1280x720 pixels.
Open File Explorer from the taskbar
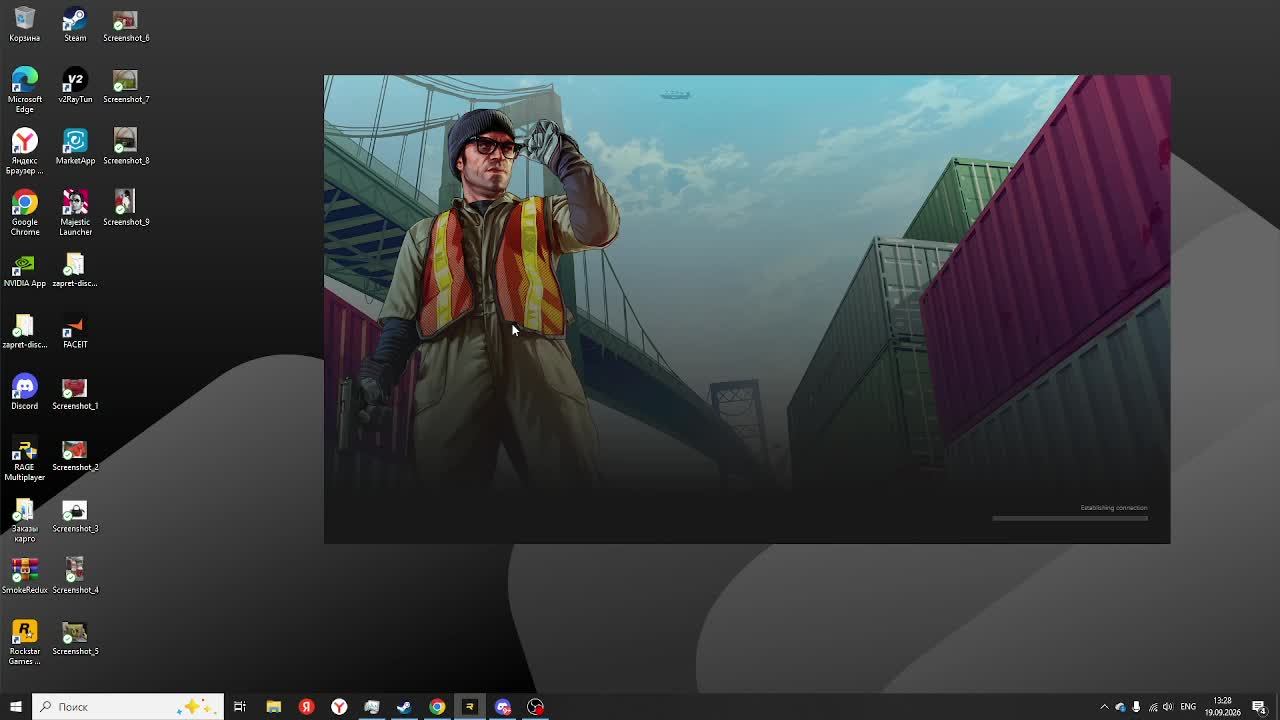(273, 707)
